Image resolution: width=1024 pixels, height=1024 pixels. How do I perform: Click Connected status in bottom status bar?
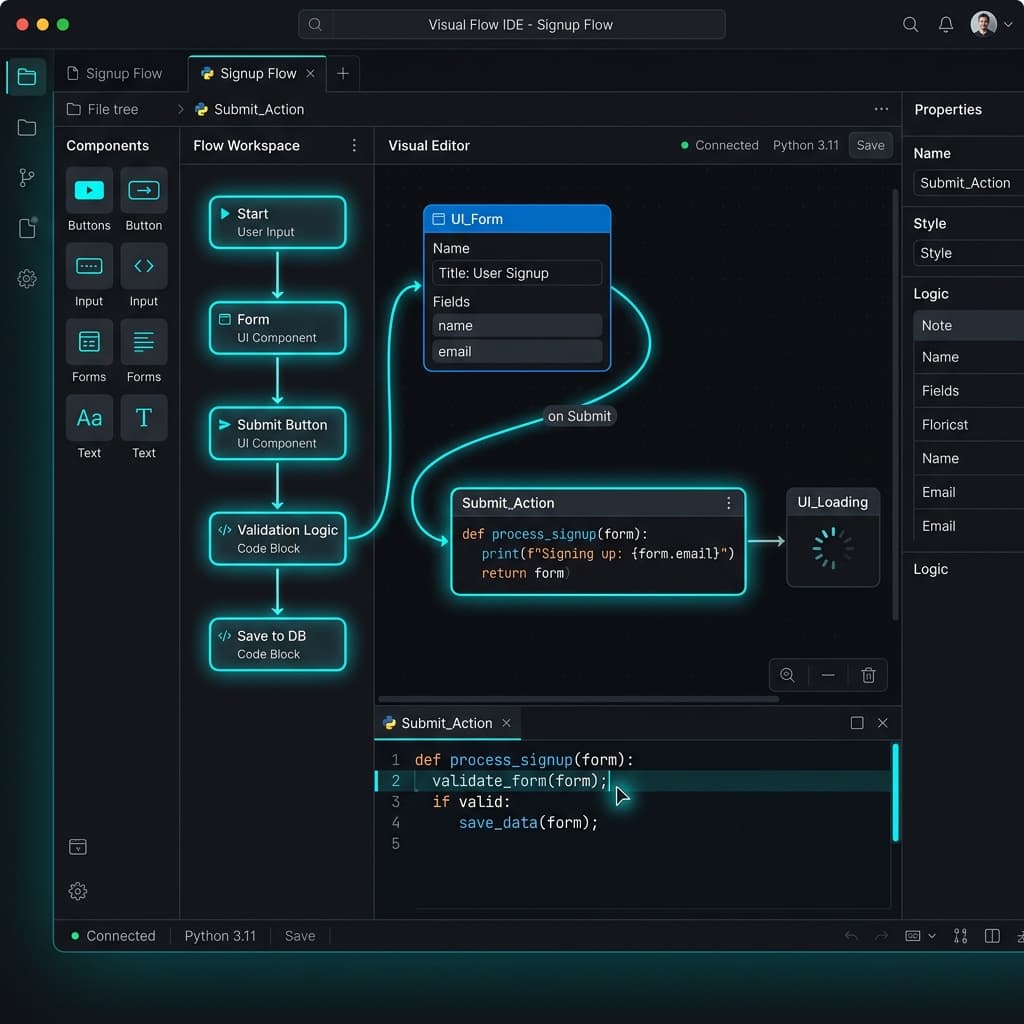tap(114, 936)
